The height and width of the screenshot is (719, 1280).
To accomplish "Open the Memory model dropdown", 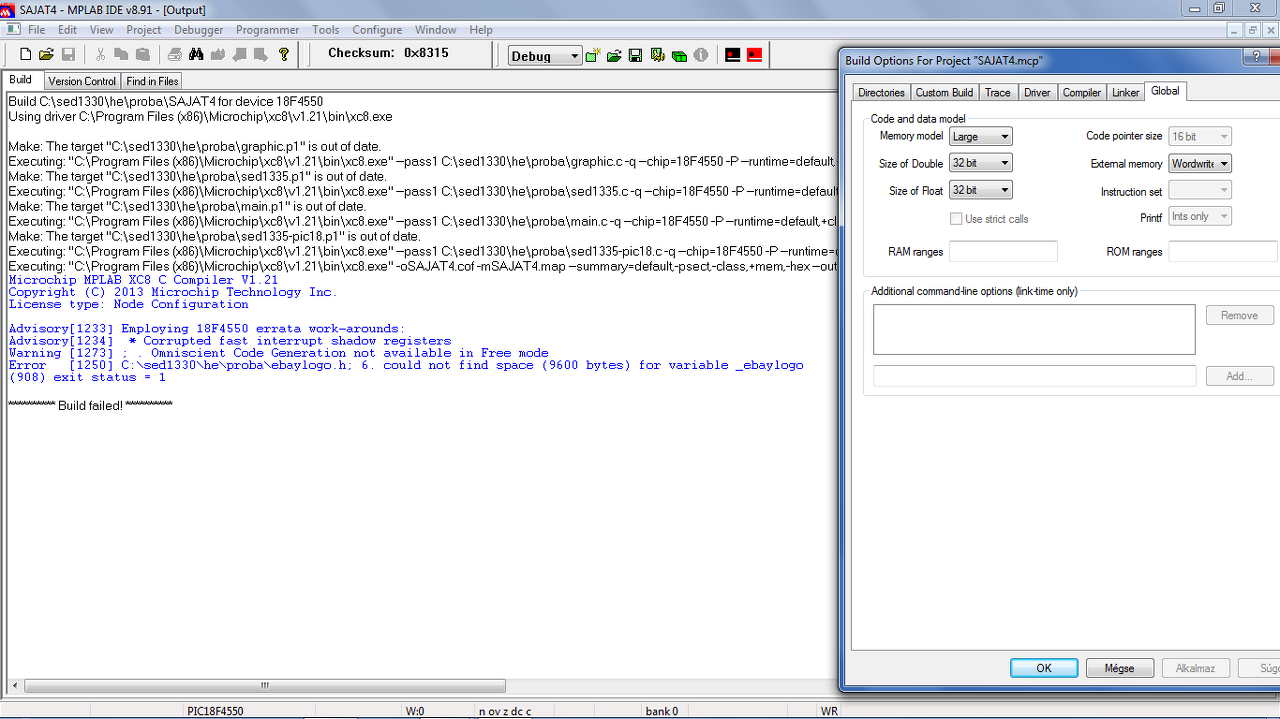I will coord(980,136).
